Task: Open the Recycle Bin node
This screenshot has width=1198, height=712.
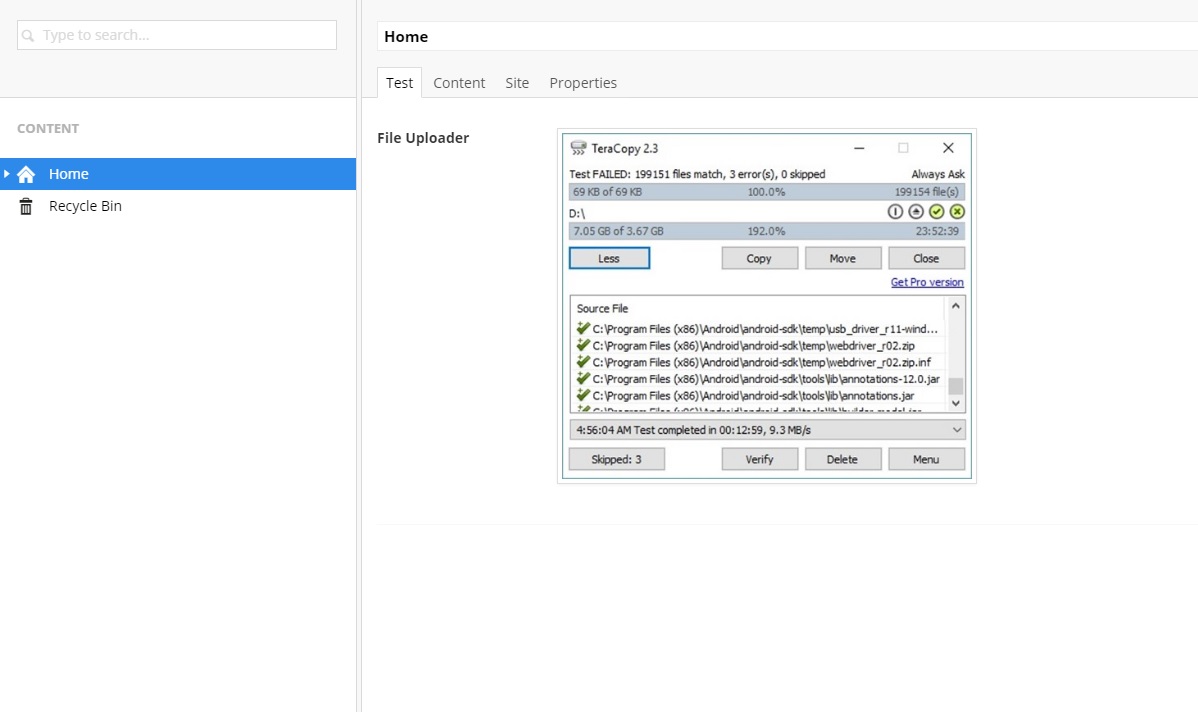Action: click(x=85, y=206)
